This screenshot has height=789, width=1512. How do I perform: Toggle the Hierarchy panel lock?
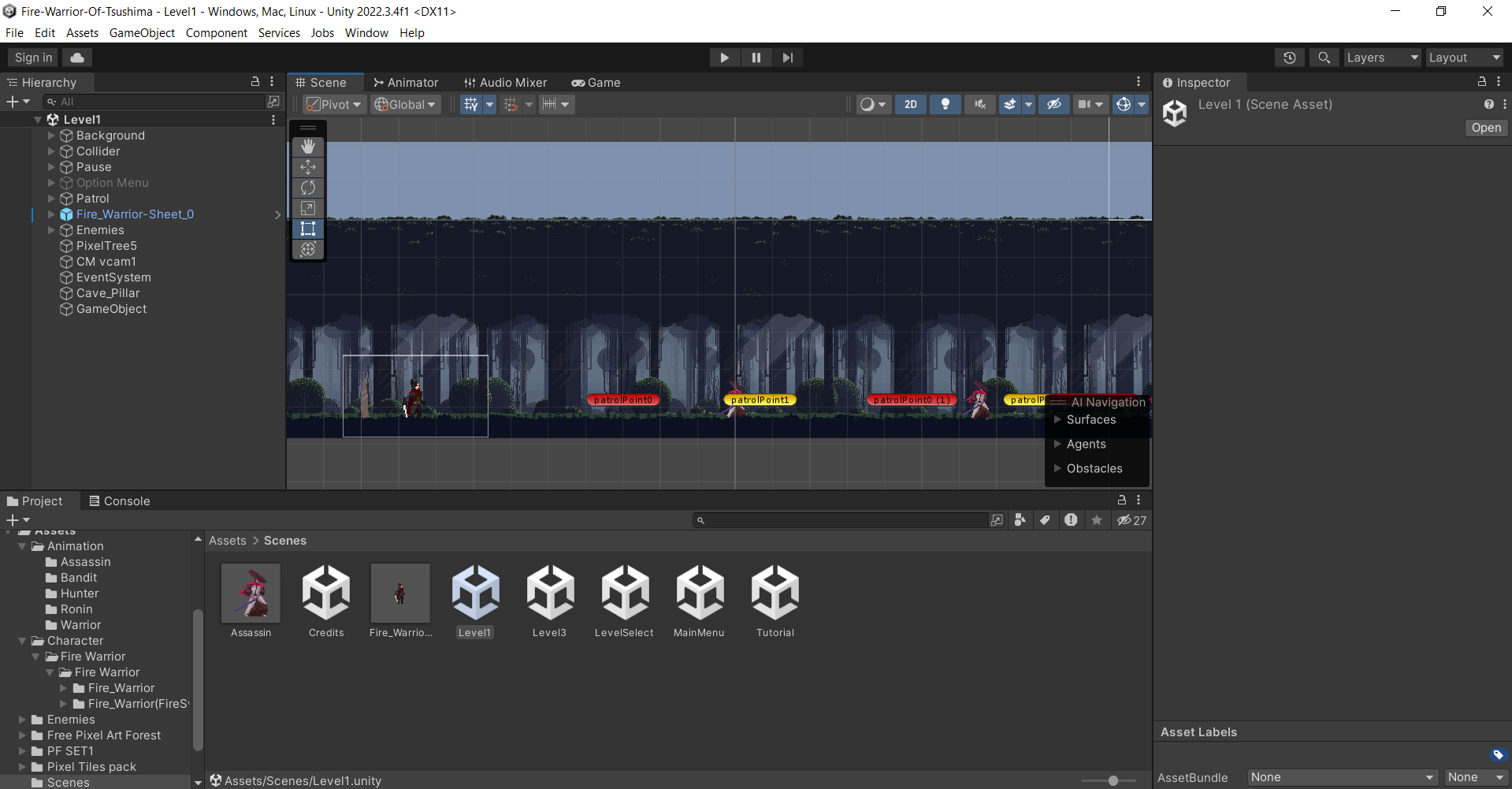pyautogui.click(x=255, y=82)
